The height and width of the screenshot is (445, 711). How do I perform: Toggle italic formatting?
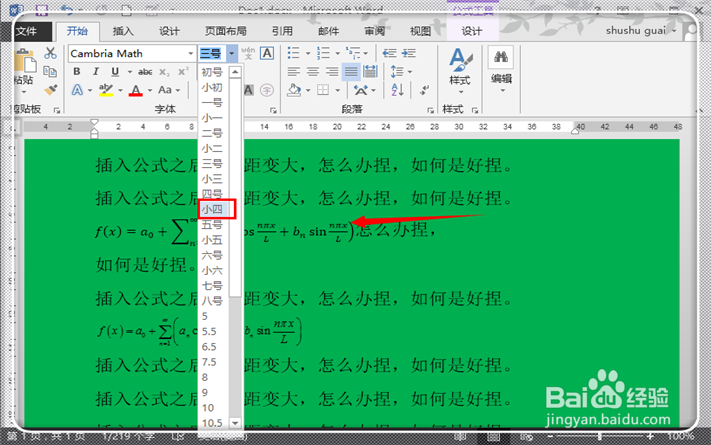pos(96,71)
